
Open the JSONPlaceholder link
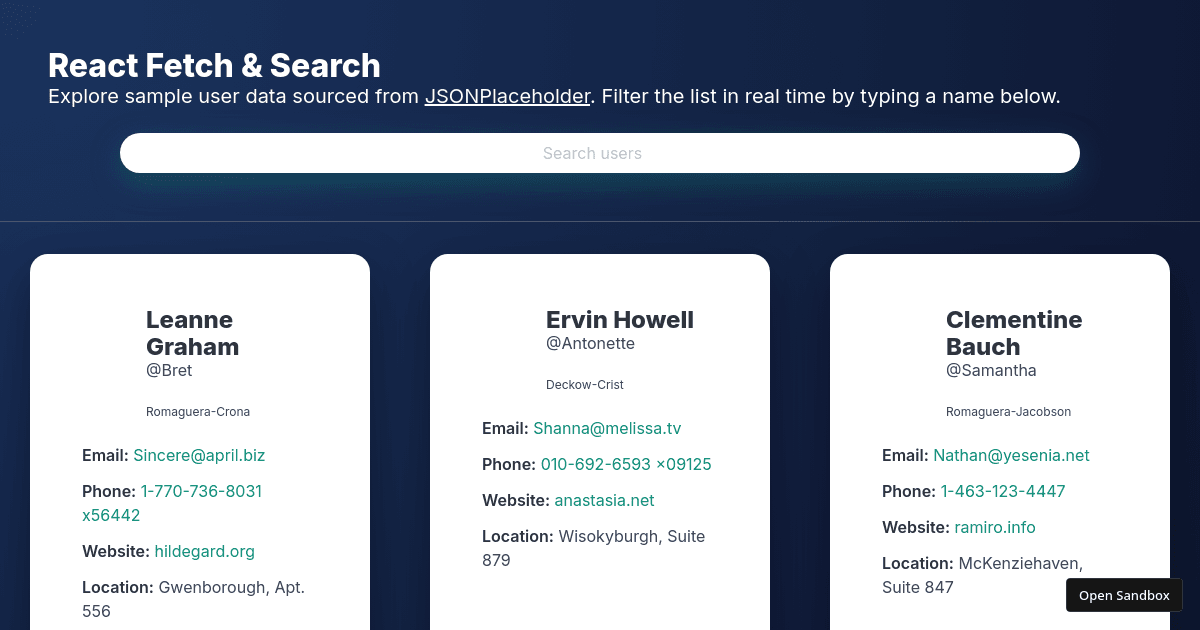click(507, 97)
